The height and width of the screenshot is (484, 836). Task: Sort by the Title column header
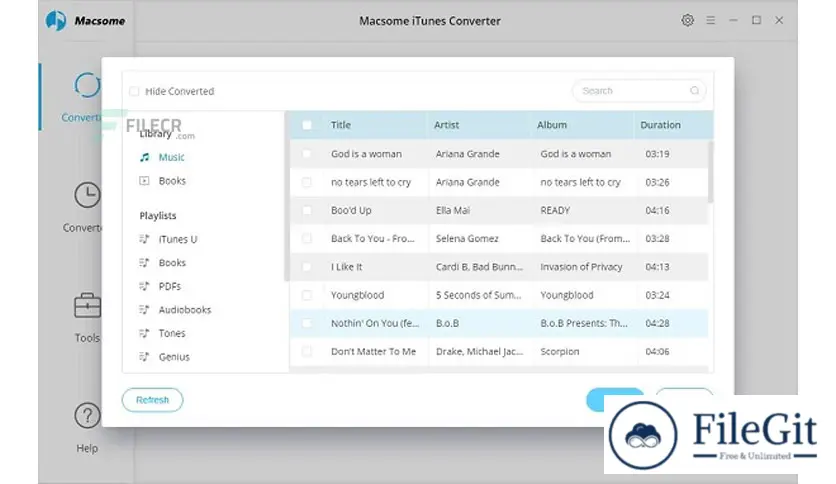341,125
